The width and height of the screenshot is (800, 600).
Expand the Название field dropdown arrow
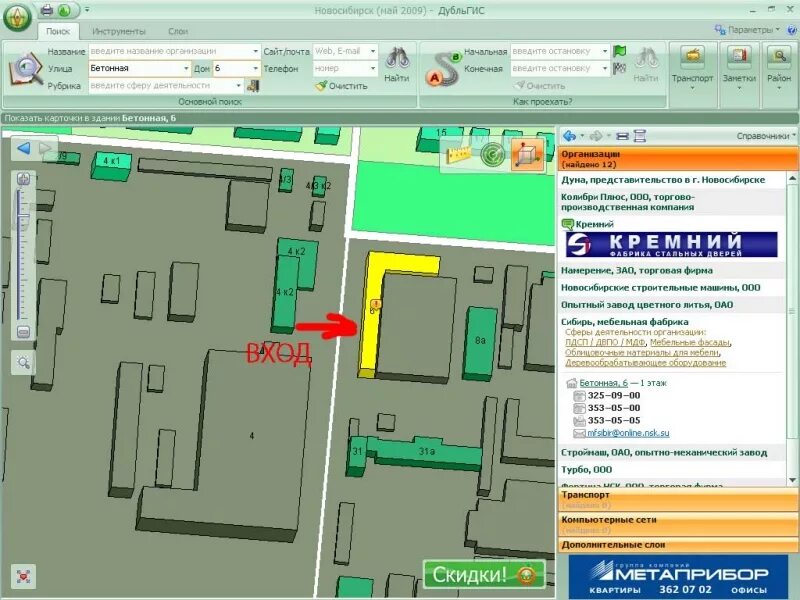point(256,51)
